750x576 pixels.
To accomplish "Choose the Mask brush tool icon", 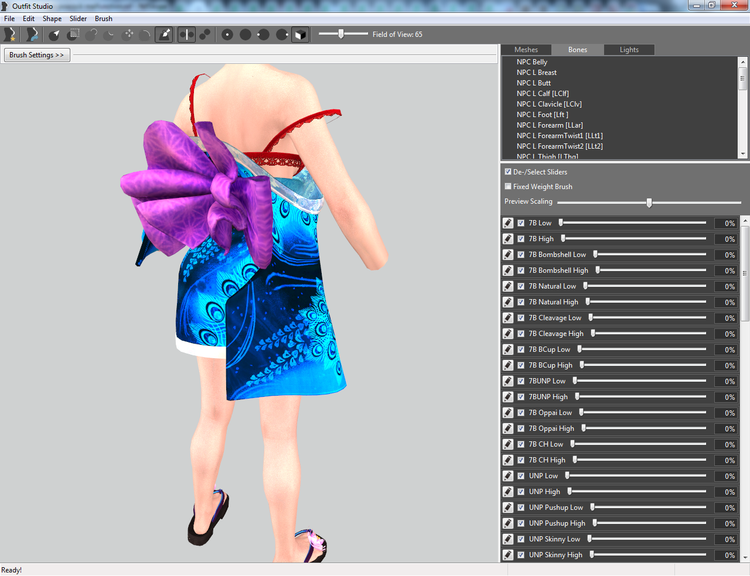I will tap(73, 34).
